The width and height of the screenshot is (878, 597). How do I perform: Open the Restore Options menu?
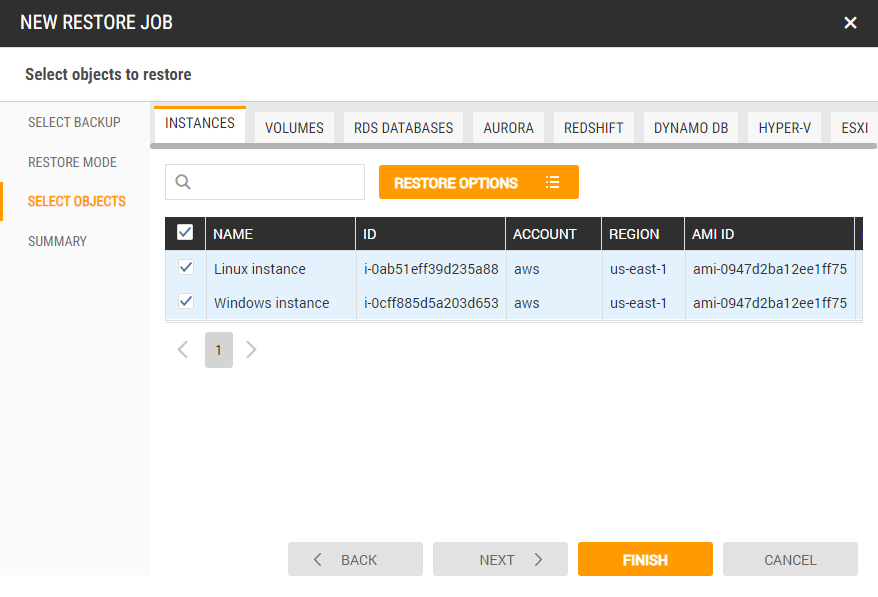point(478,183)
